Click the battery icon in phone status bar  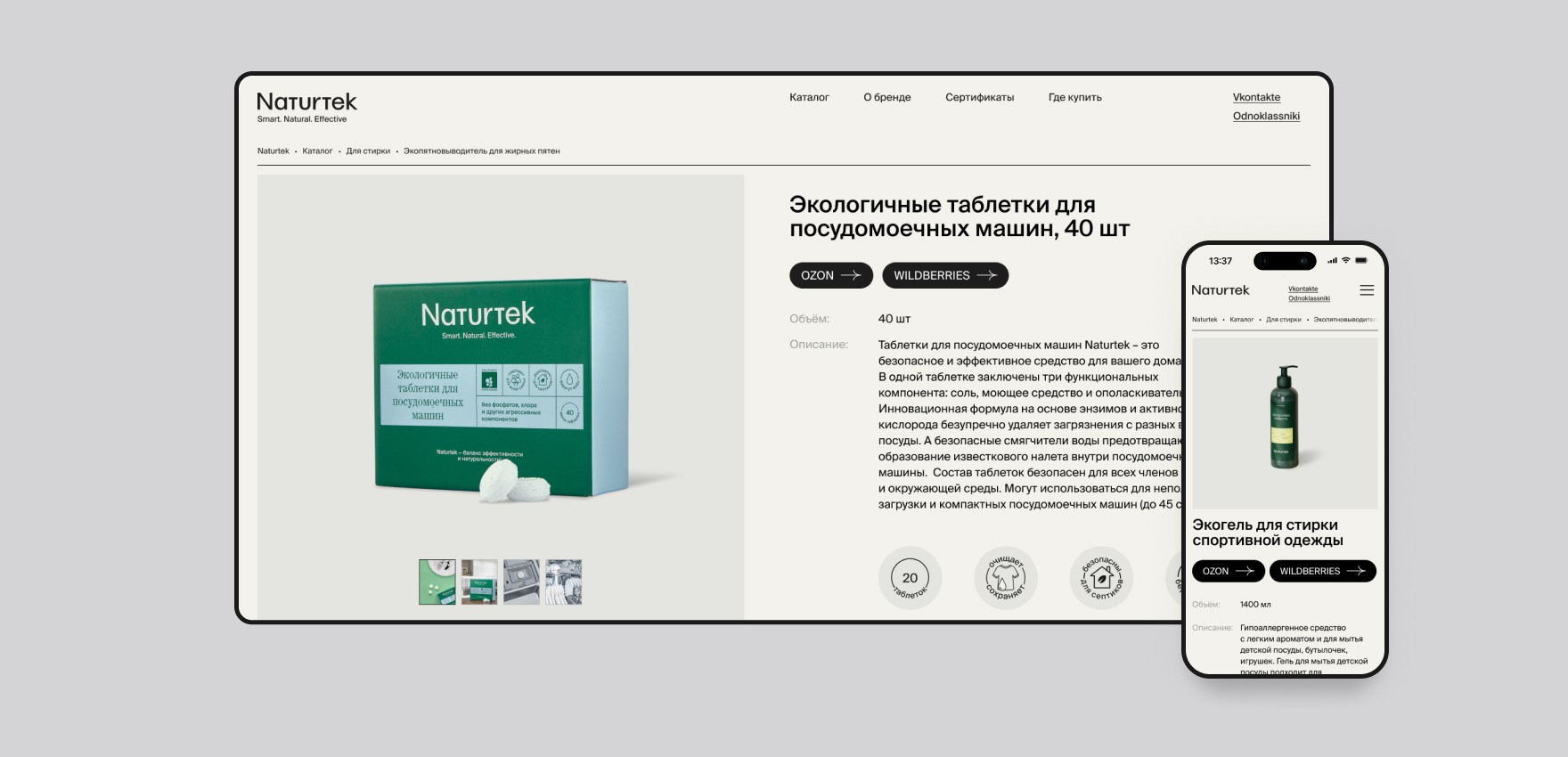click(1361, 261)
